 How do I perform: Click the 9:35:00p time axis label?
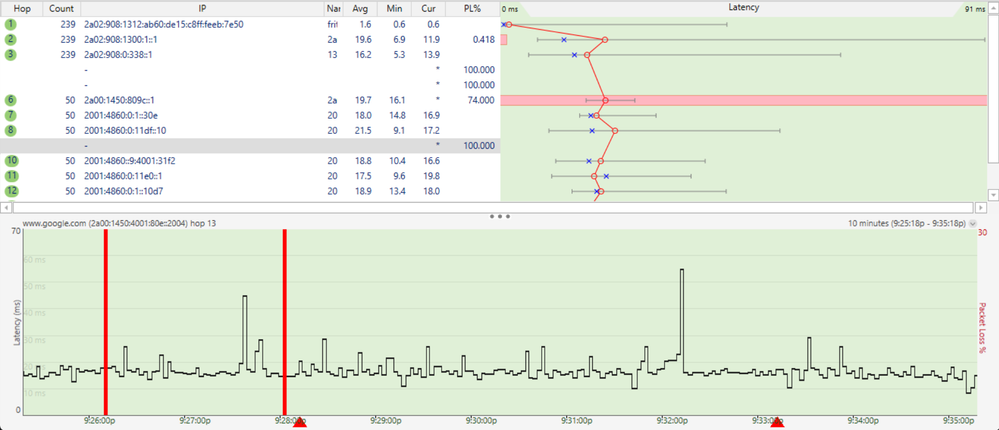pos(959,421)
